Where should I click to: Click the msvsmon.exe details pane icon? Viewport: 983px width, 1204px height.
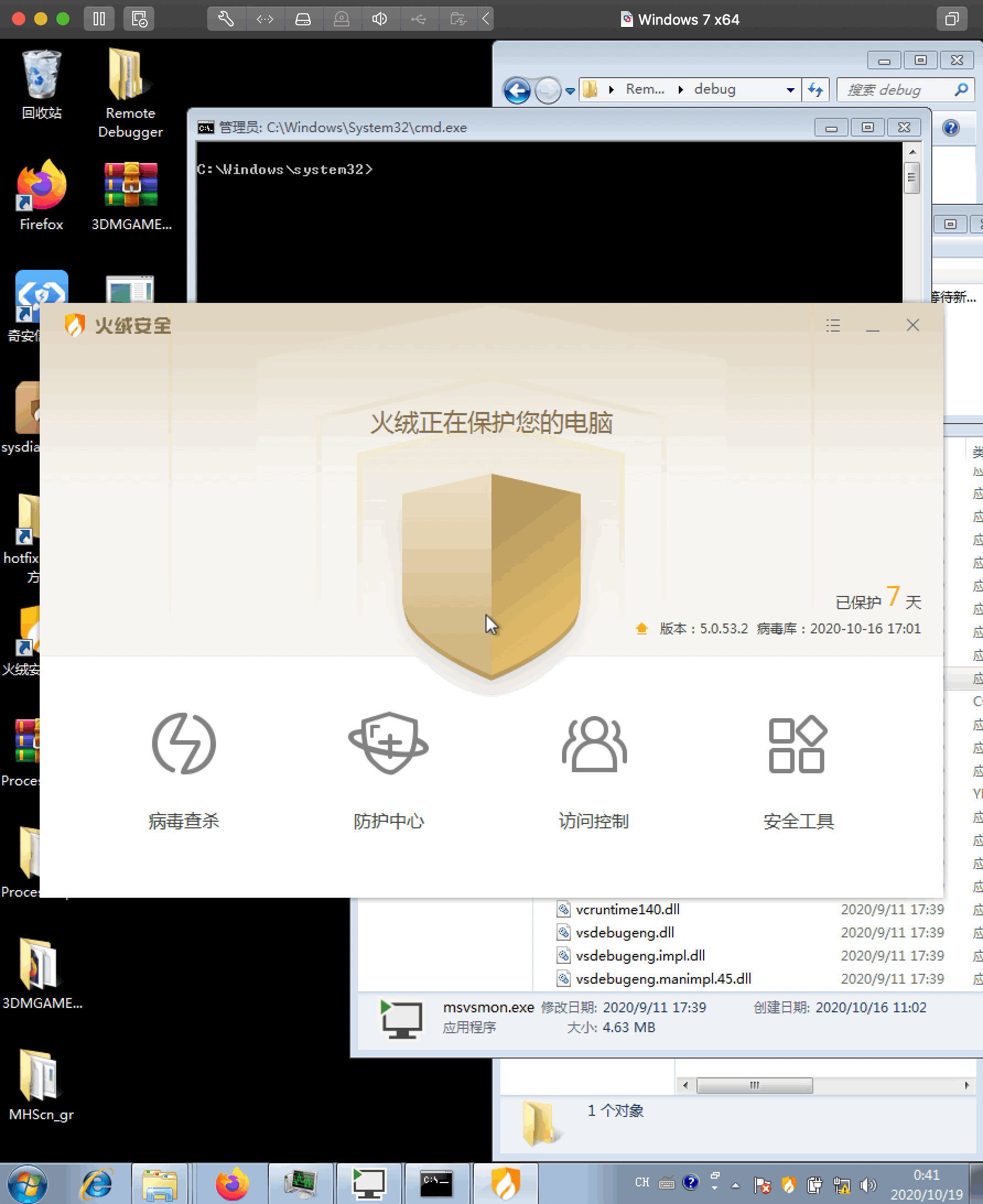(401, 1019)
